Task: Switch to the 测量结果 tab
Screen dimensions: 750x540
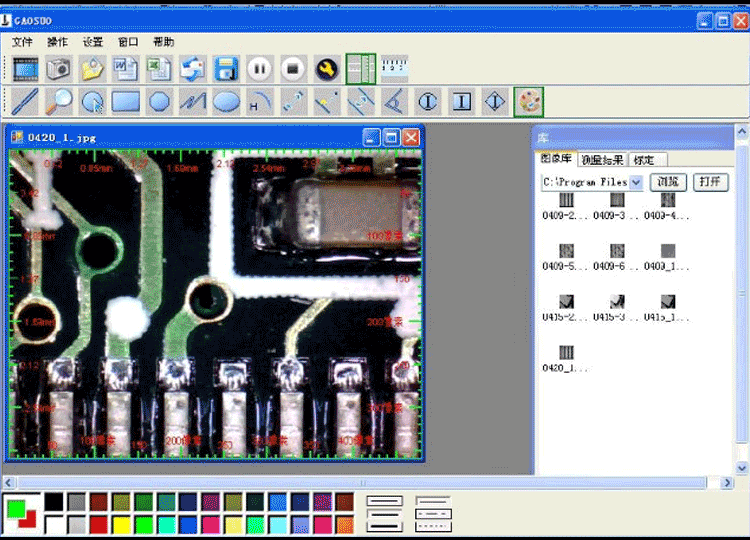Action: pos(602,160)
